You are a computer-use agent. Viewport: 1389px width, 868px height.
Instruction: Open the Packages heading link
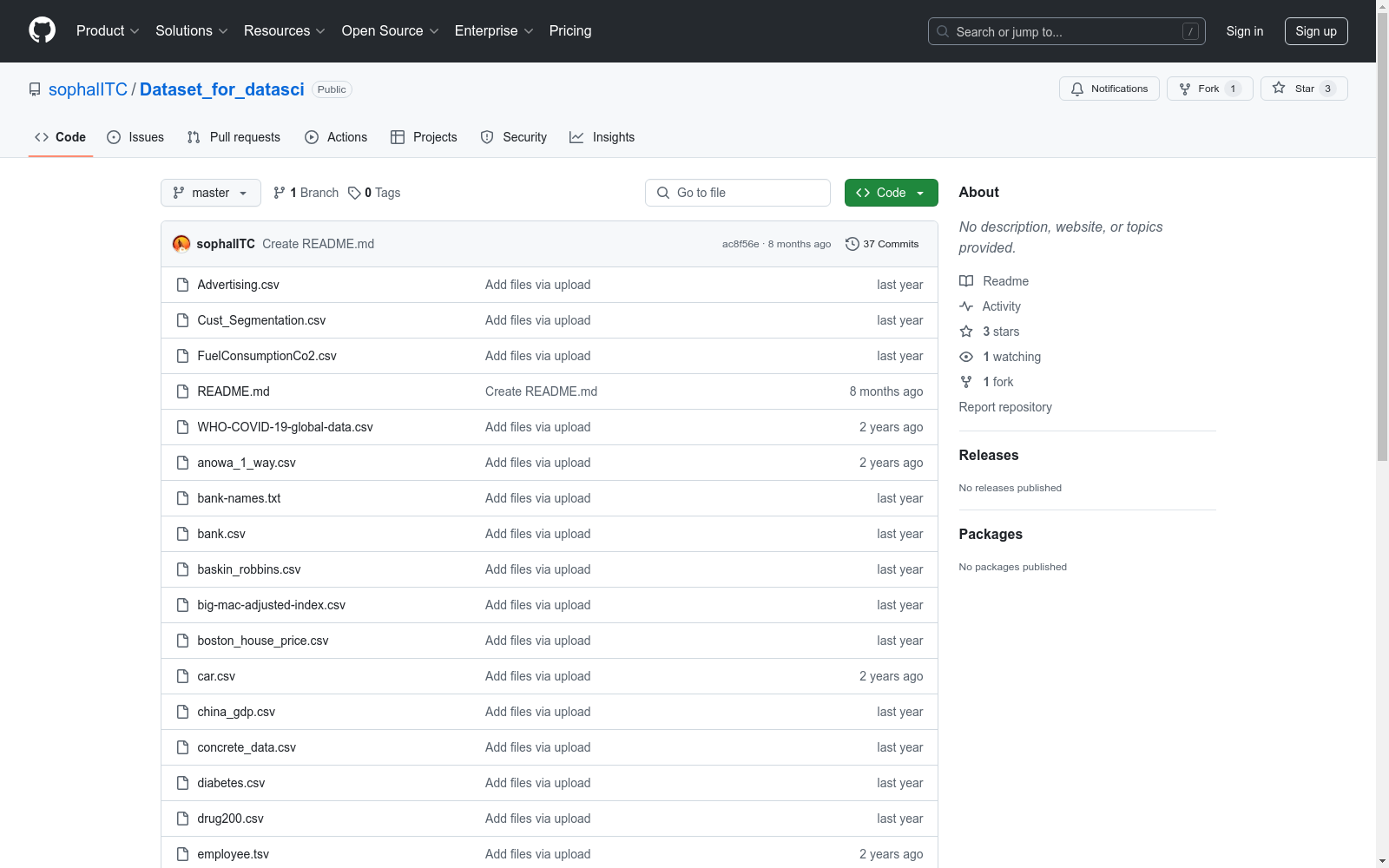pos(991,534)
